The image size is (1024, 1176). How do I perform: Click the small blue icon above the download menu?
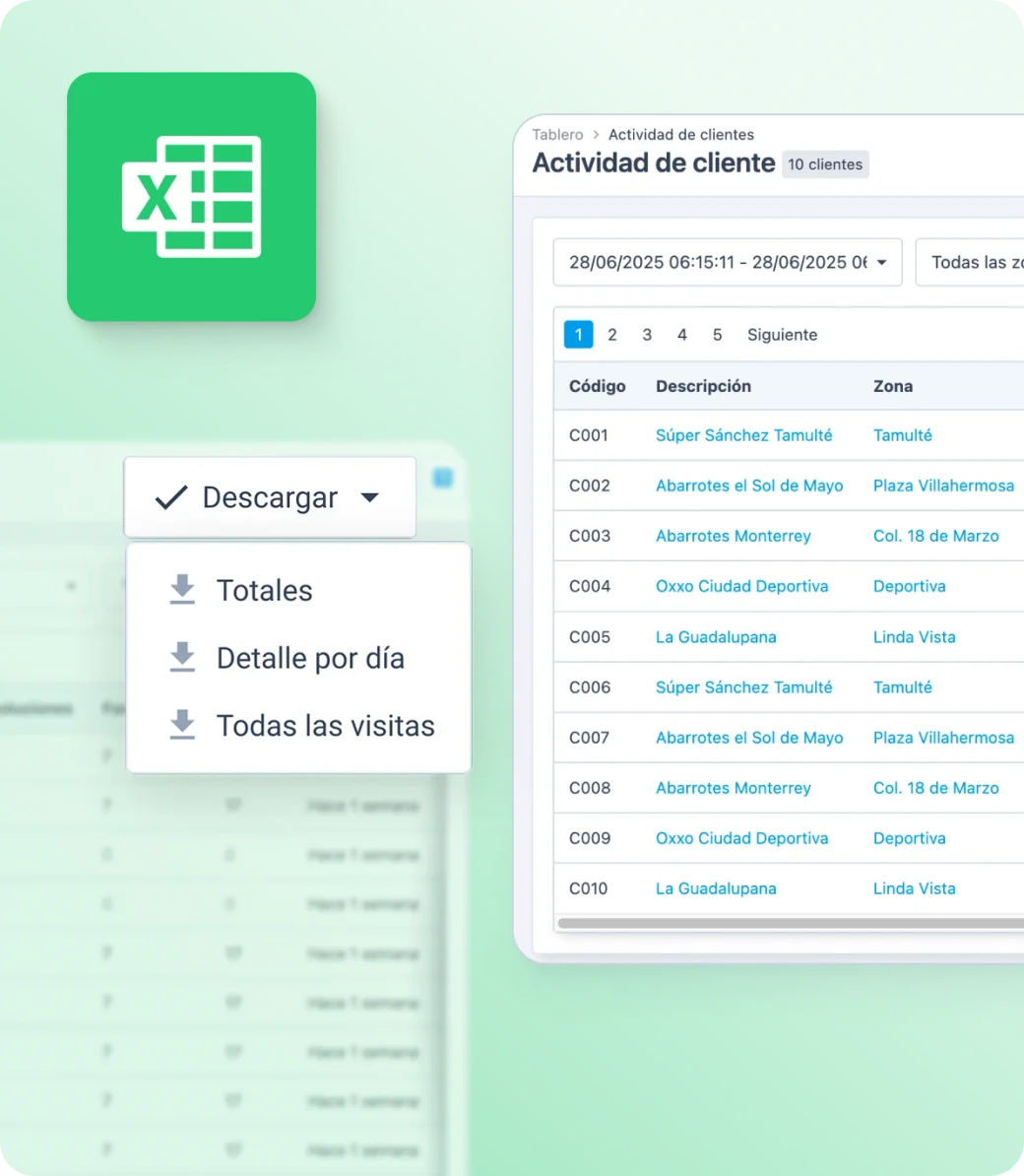[443, 477]
